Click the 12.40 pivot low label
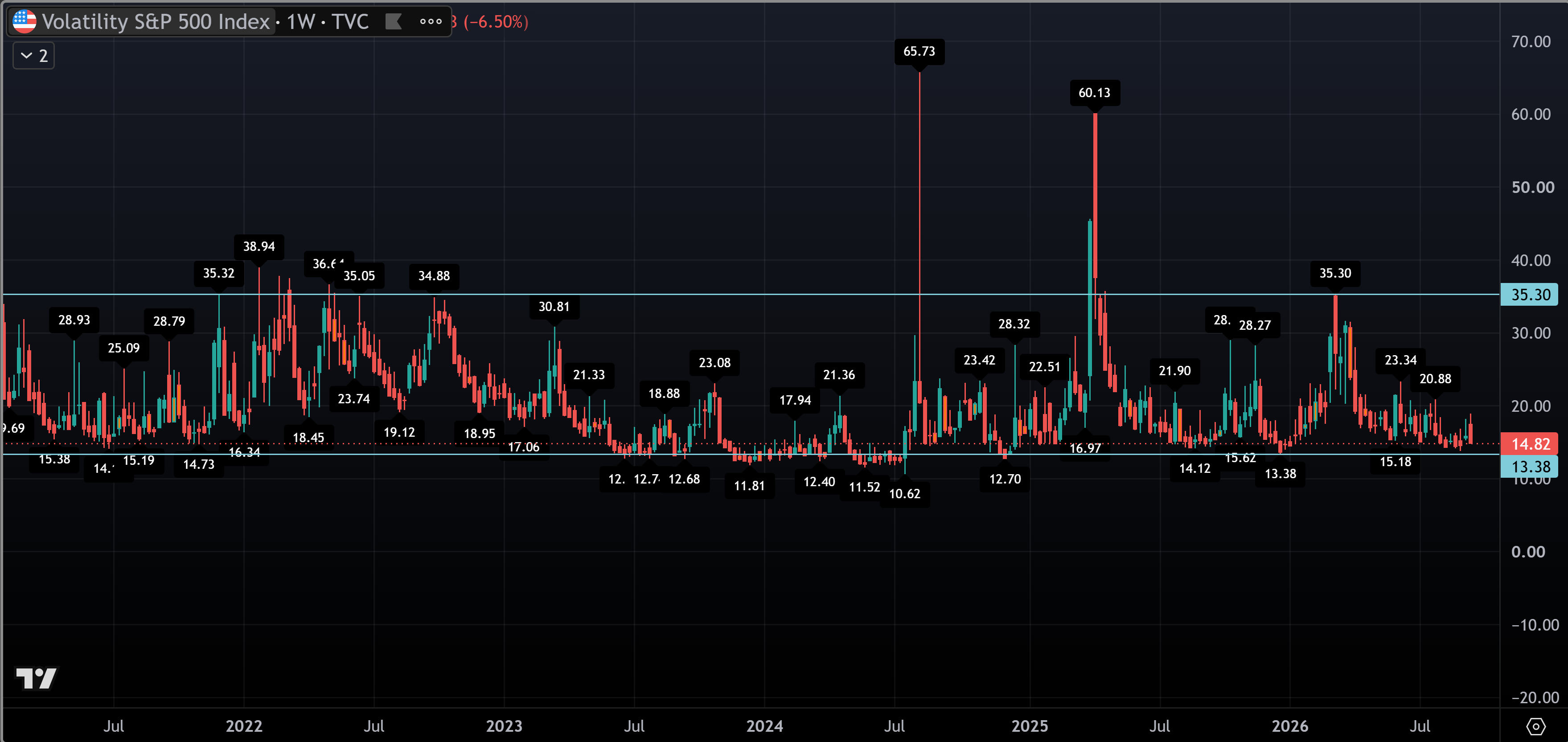This screenshot has width=1568, height=742. pos(819,482)
